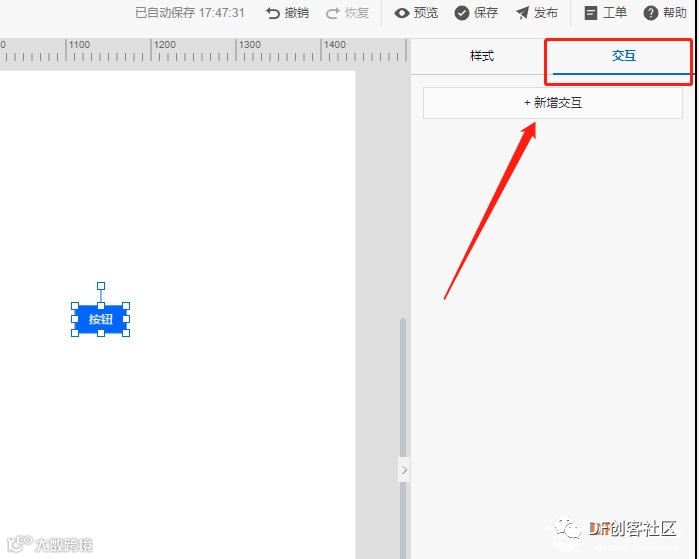Click the ruler mark labeled 1100
699x559 pixels.
79,45
